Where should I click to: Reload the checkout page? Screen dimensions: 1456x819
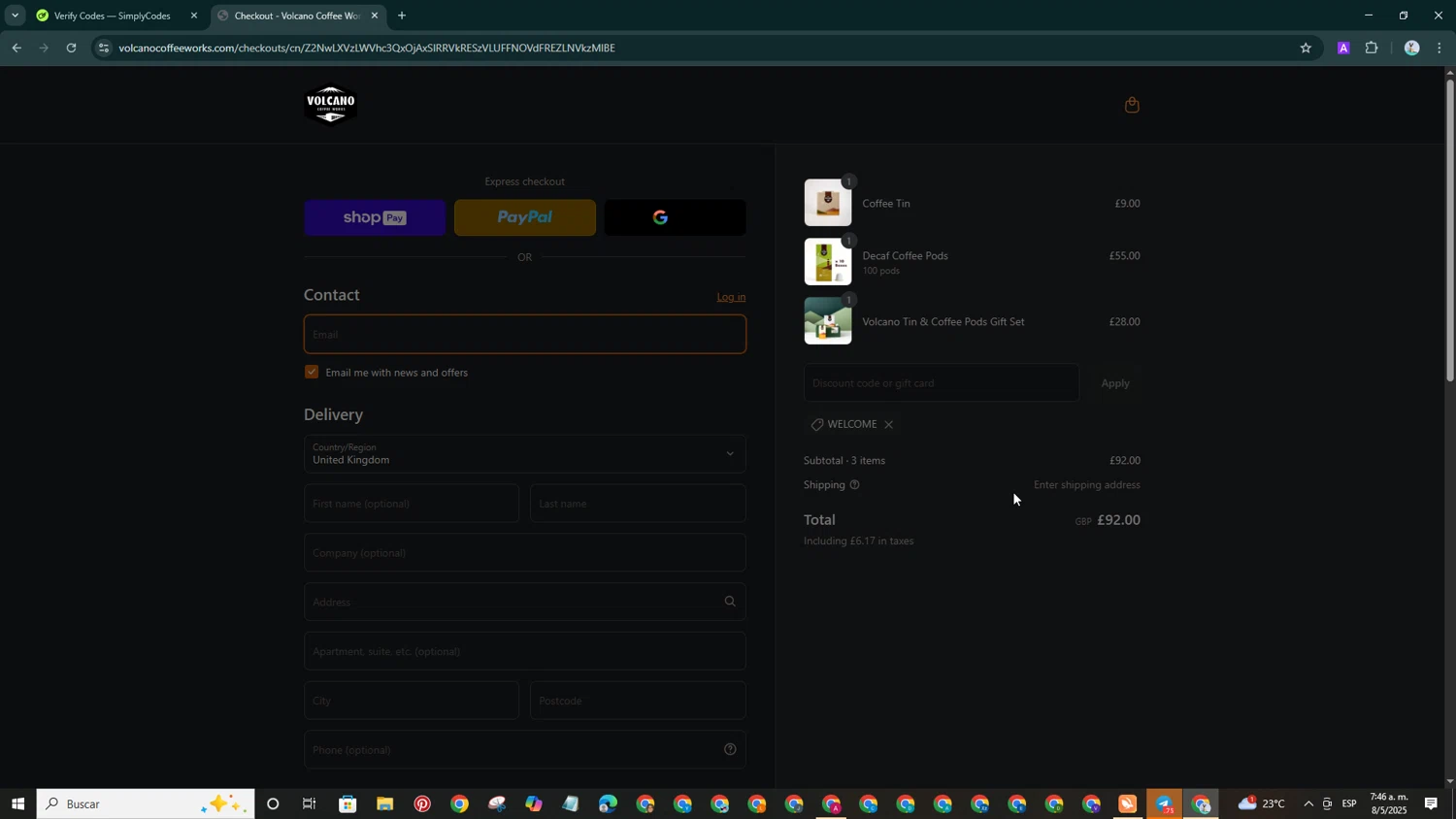71,48
